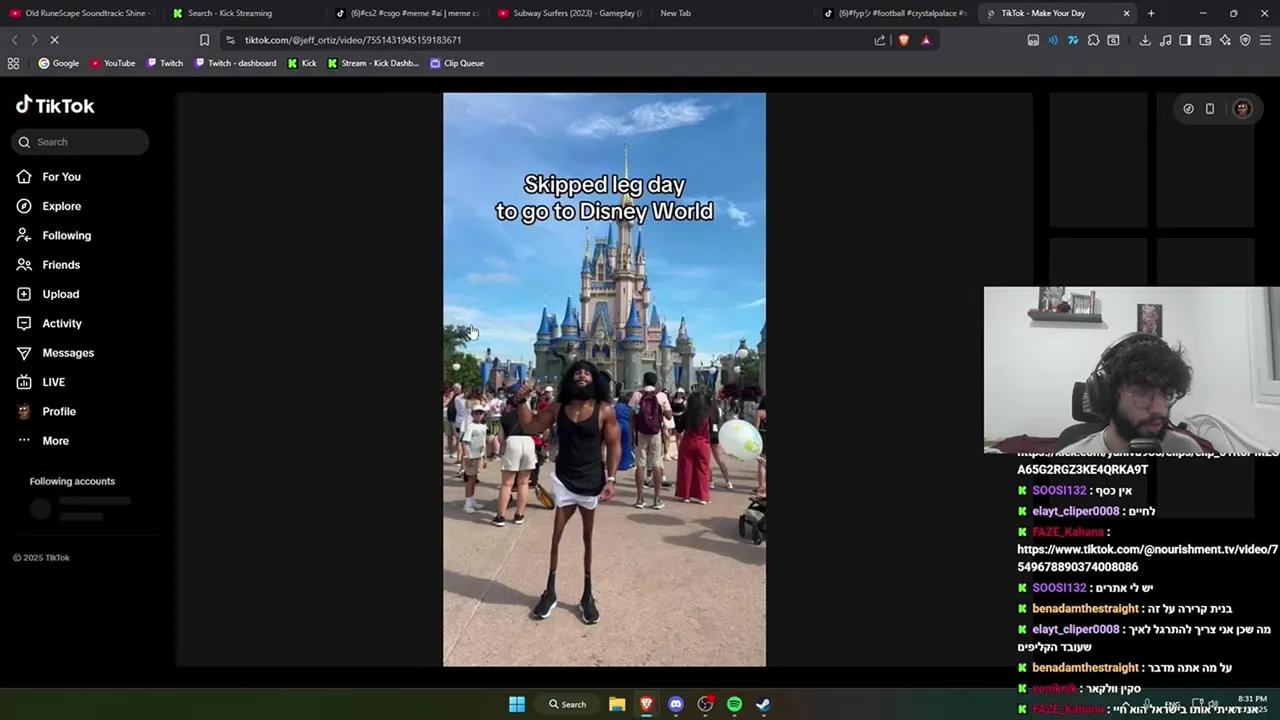The height and width of the screenshot is (720, 1280).
Task: Open Friends in TikTok sidebar
Action: click(x=48, y=265)
